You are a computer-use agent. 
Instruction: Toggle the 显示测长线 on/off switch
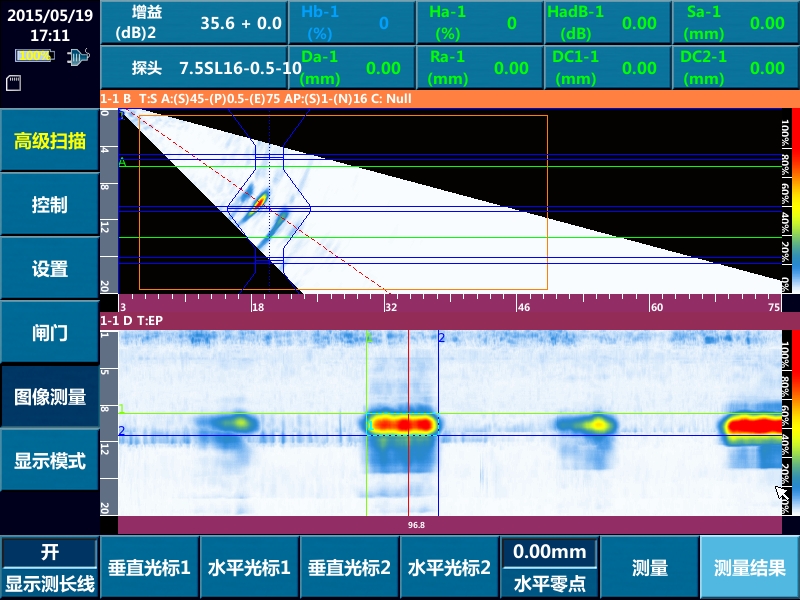[x=49, y=567]
